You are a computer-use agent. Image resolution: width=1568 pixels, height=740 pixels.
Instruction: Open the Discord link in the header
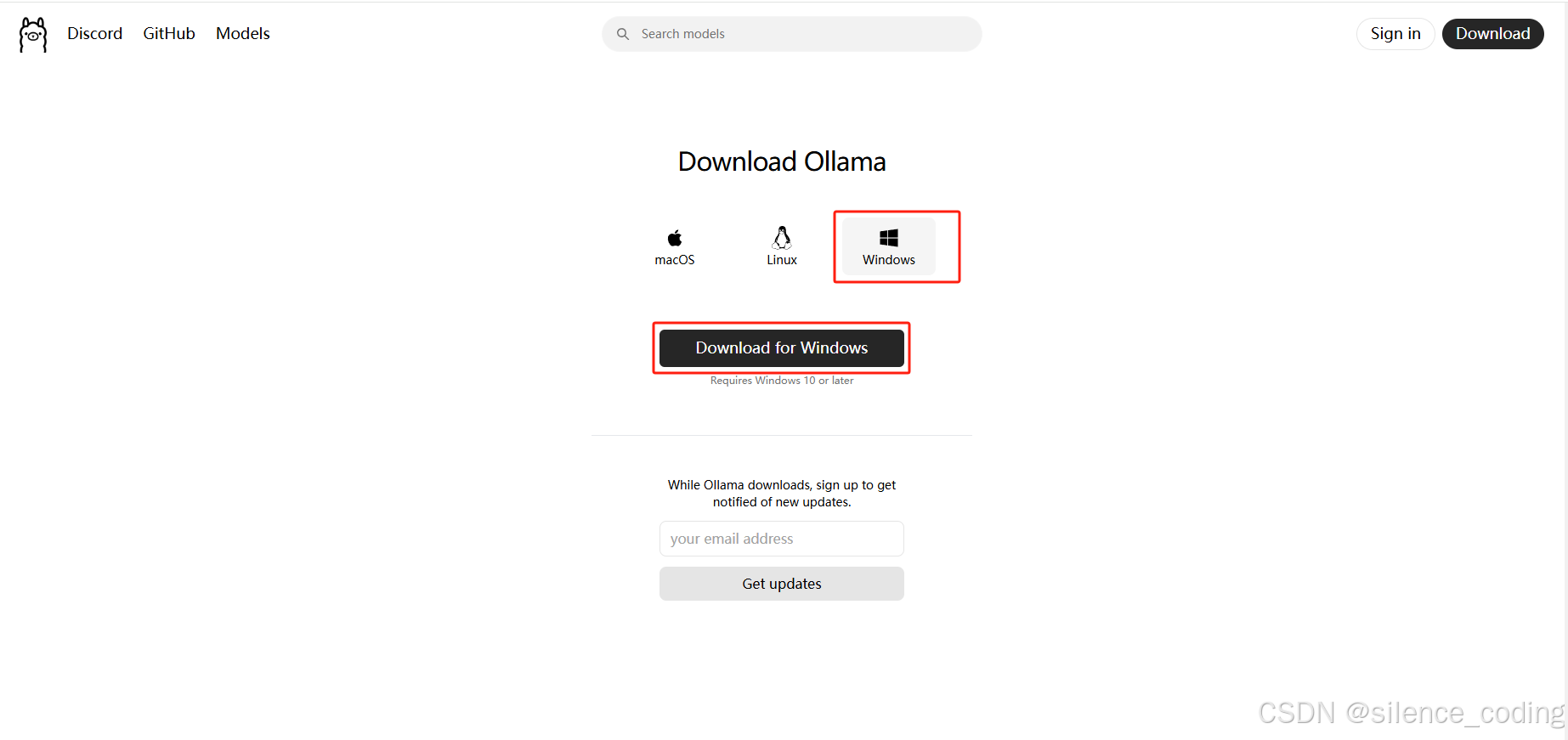[x=95, y=33]
